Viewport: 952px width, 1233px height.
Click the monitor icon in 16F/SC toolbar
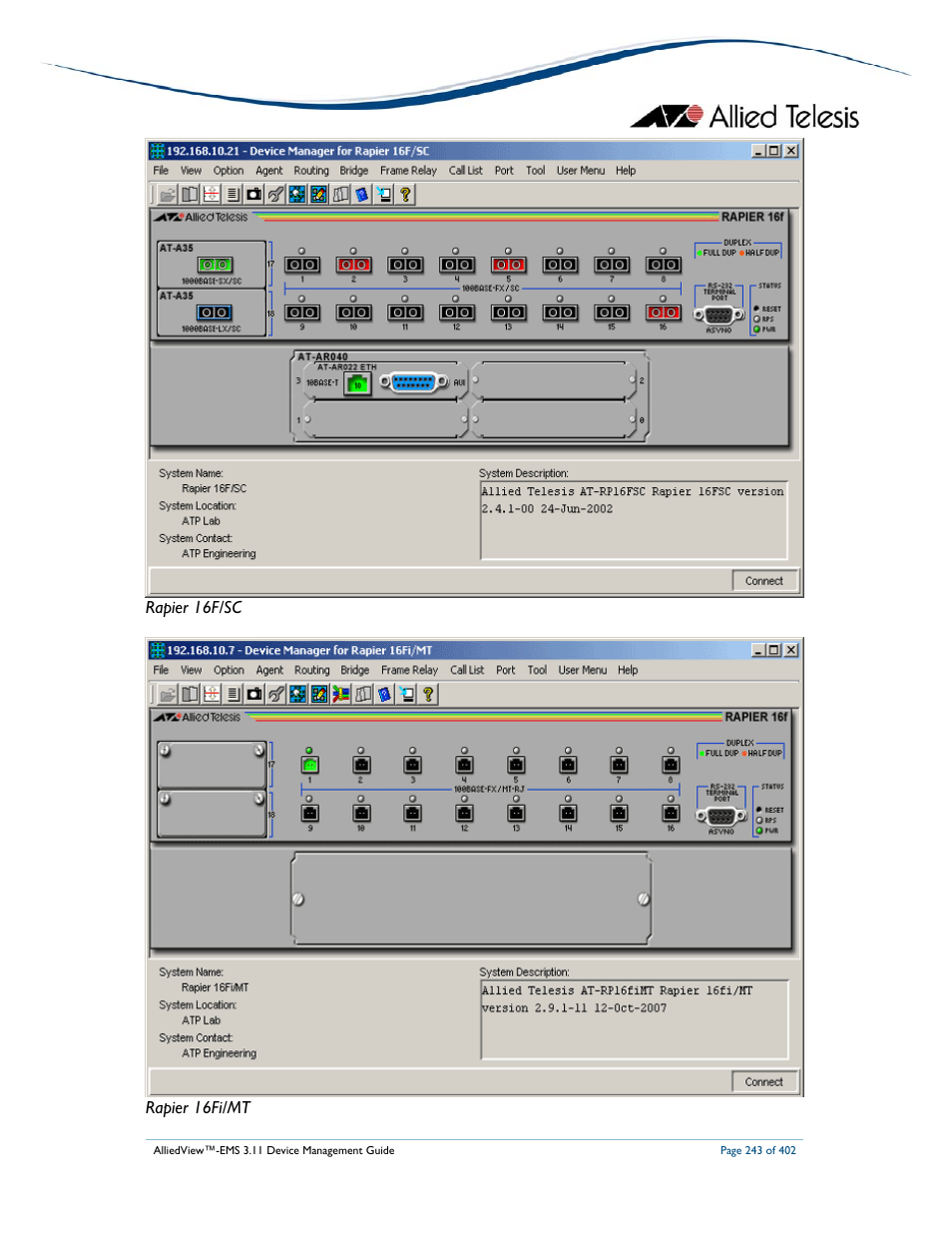[x=384, y=195]
